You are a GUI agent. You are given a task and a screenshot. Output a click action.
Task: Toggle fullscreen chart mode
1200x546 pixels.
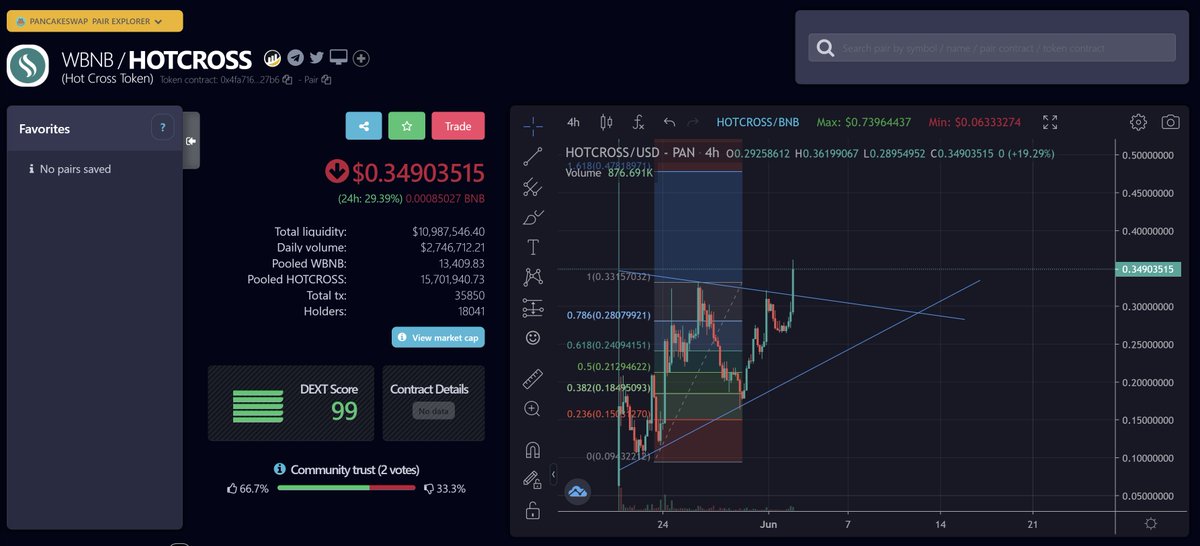point(1050,122)
